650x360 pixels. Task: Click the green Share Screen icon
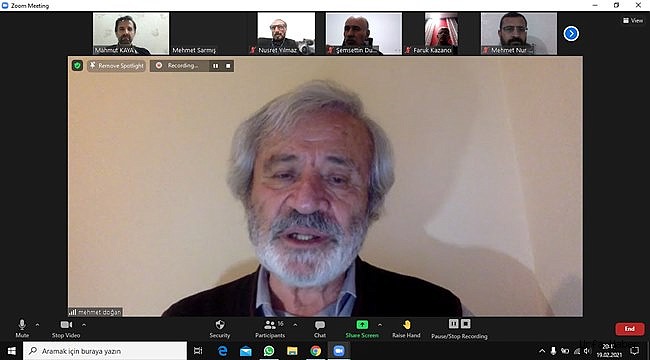click(x=362, y=324)
